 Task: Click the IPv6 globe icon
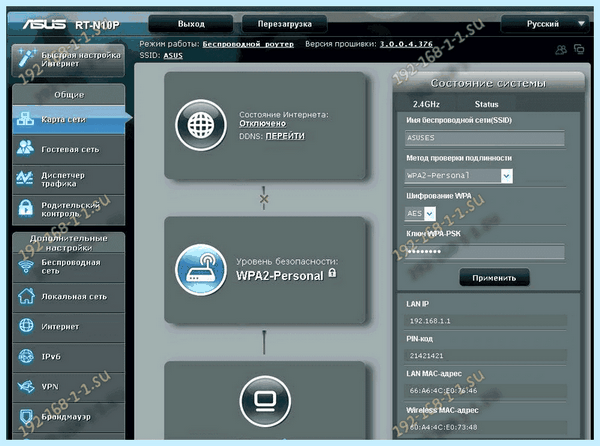26,356
